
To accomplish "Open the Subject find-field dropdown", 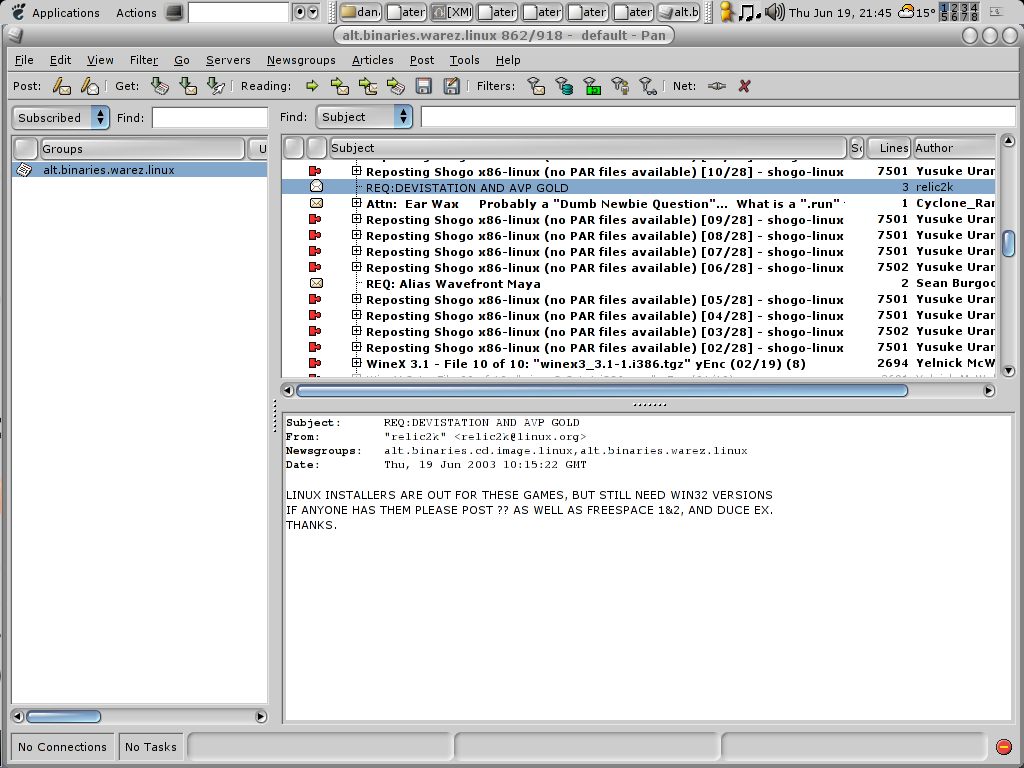I will pos(364,117).
